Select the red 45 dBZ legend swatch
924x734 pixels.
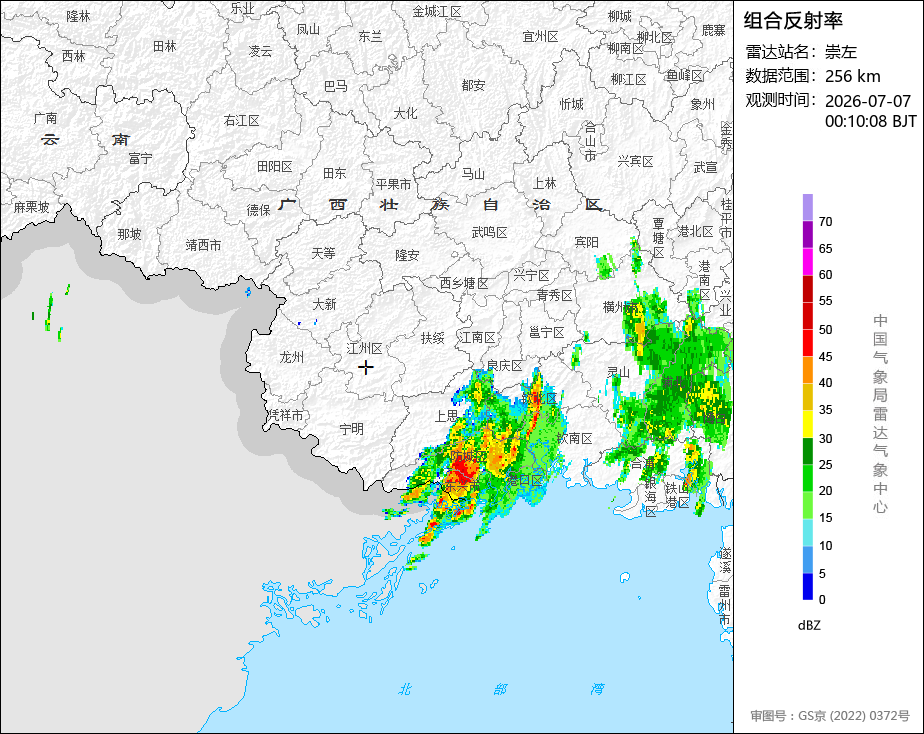(807, 343)
